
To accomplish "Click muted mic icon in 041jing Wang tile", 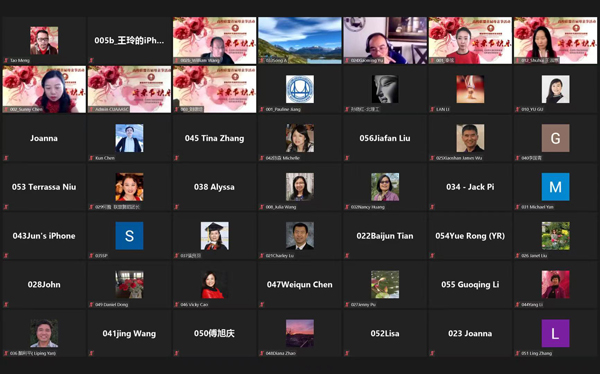I will (91, 353).
